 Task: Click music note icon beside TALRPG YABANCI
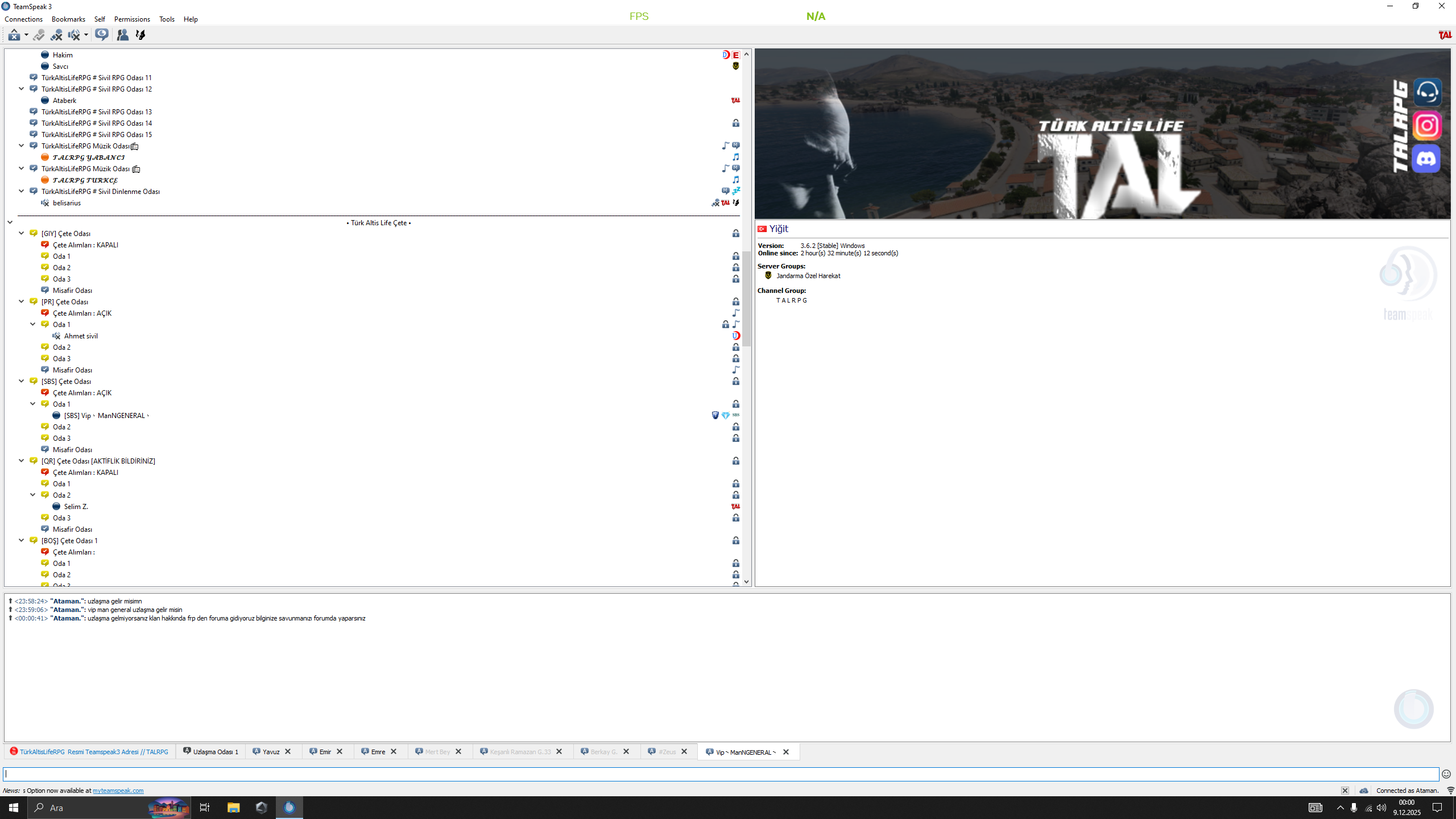[736, 158]
